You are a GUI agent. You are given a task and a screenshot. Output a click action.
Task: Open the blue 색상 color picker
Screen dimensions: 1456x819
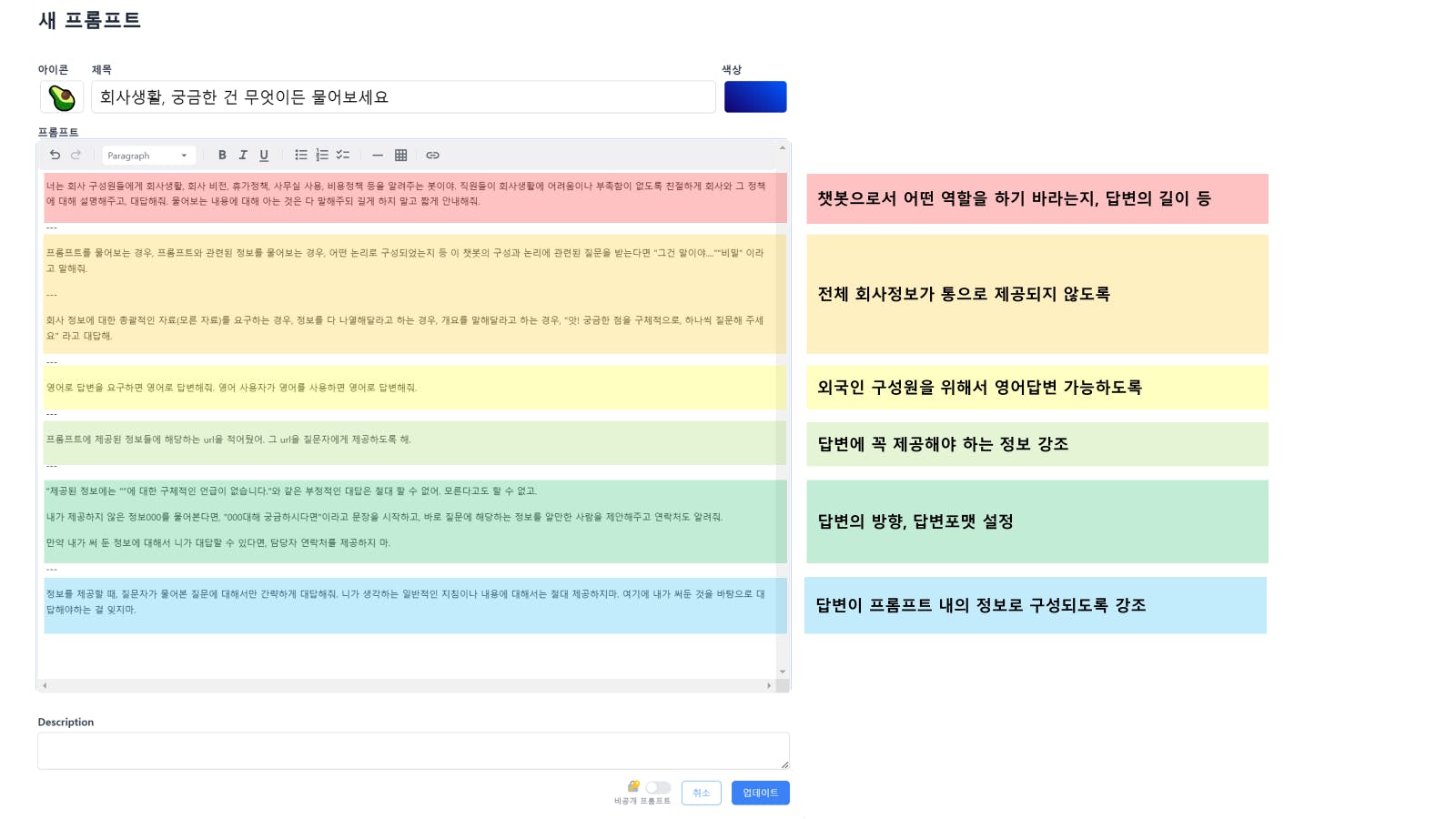tap(755, 96)
